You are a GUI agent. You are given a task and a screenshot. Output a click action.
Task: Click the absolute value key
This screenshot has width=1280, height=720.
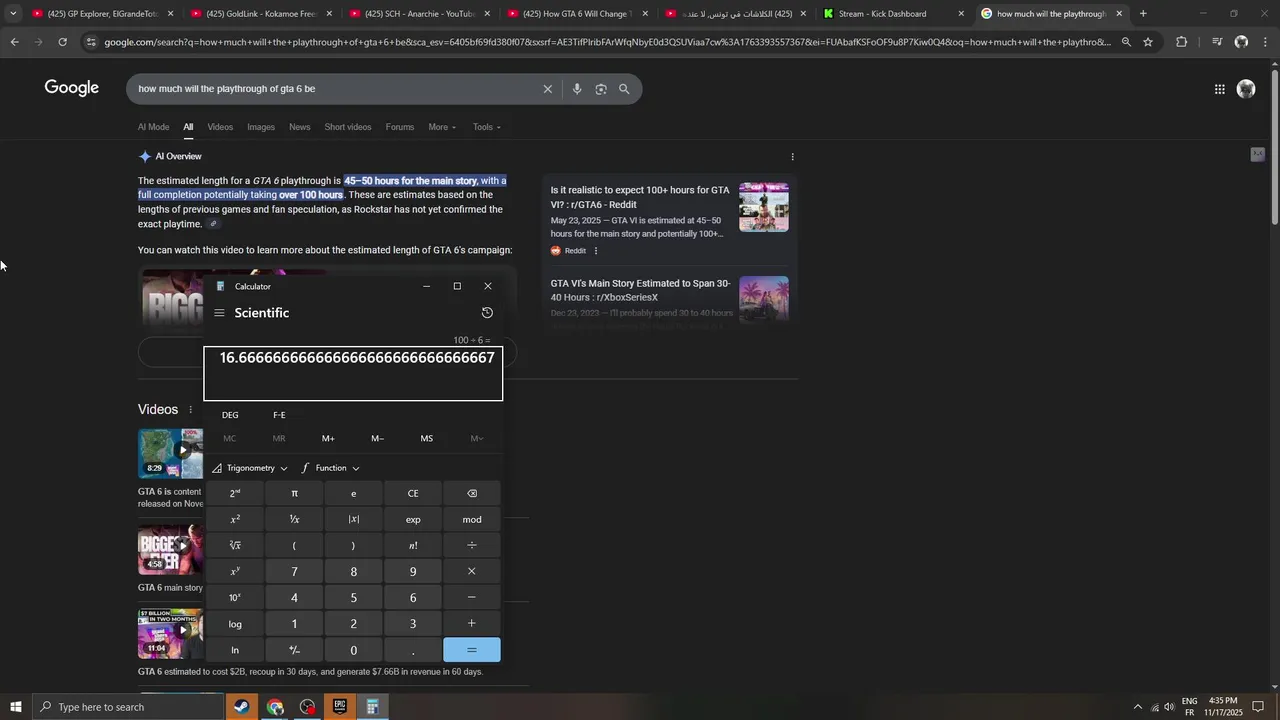[x=353, y=519]
